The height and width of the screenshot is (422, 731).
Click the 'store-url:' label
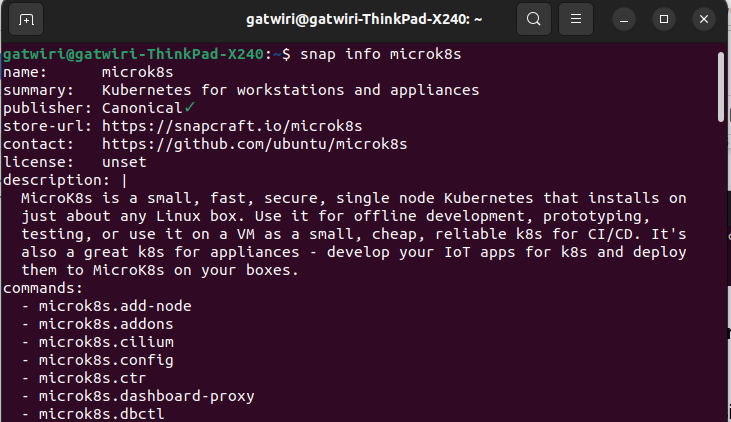(48, 126)
